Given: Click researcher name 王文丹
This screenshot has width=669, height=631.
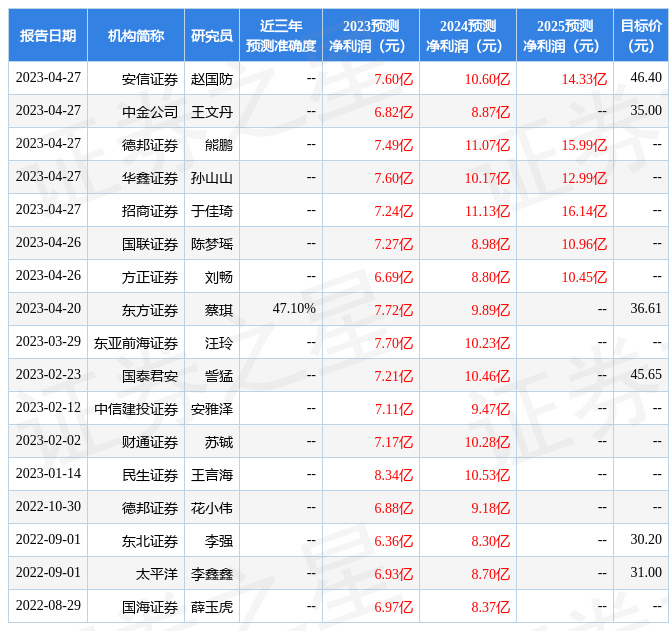Looking at the screenshot, I should click(x=212, y=112).
